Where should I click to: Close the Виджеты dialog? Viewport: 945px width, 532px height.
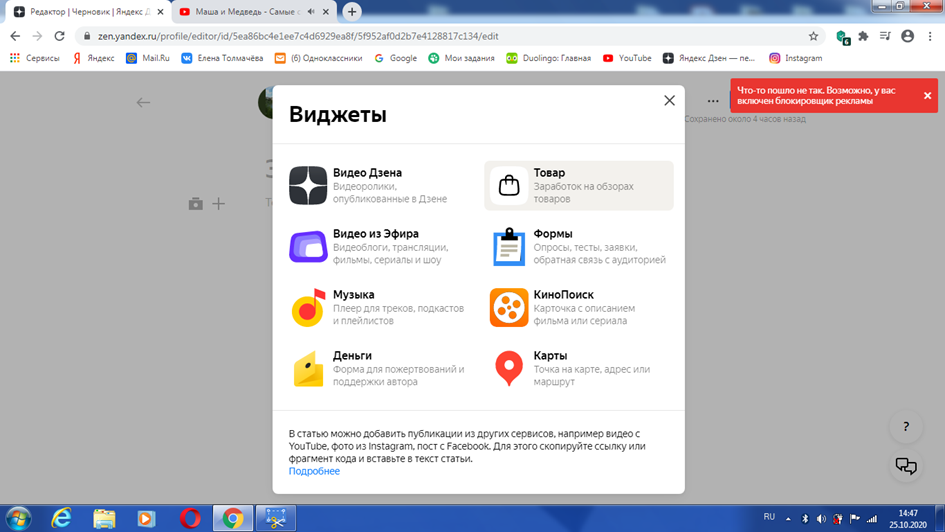pos(669,101)
